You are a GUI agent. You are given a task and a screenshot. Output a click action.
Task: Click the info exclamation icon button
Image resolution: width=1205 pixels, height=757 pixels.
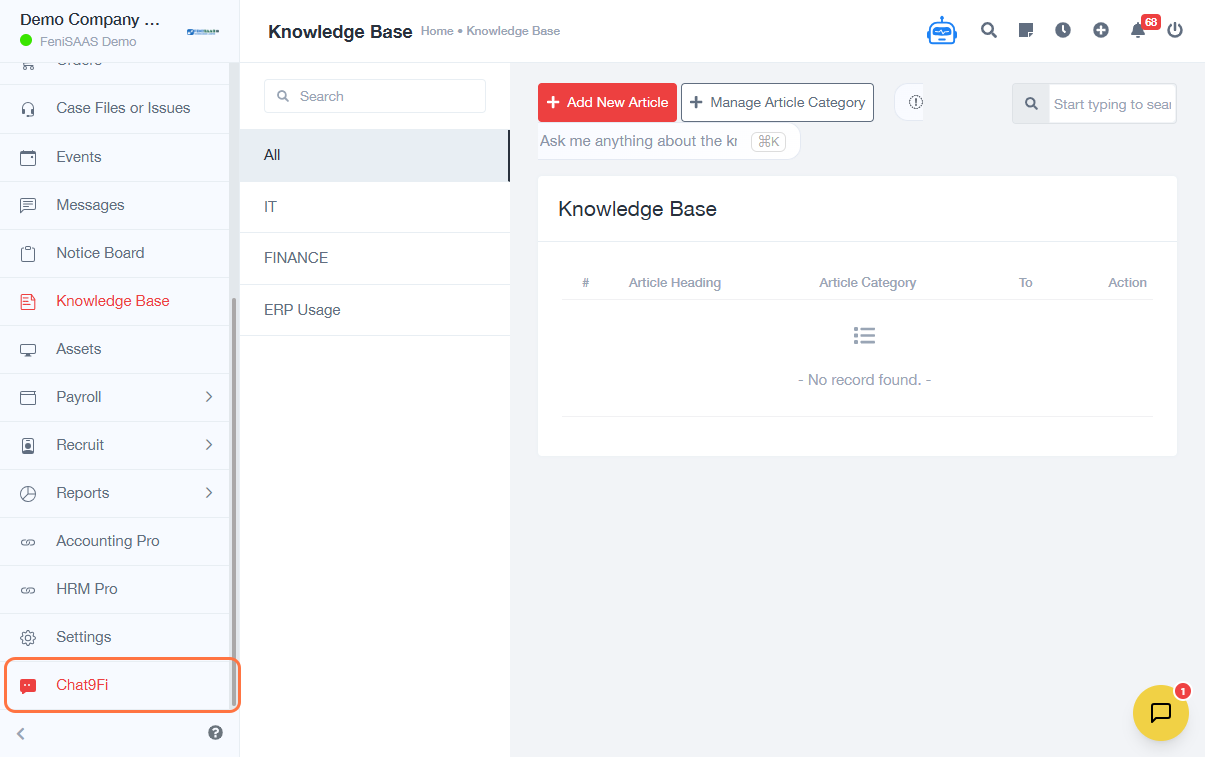click(915, 102)
